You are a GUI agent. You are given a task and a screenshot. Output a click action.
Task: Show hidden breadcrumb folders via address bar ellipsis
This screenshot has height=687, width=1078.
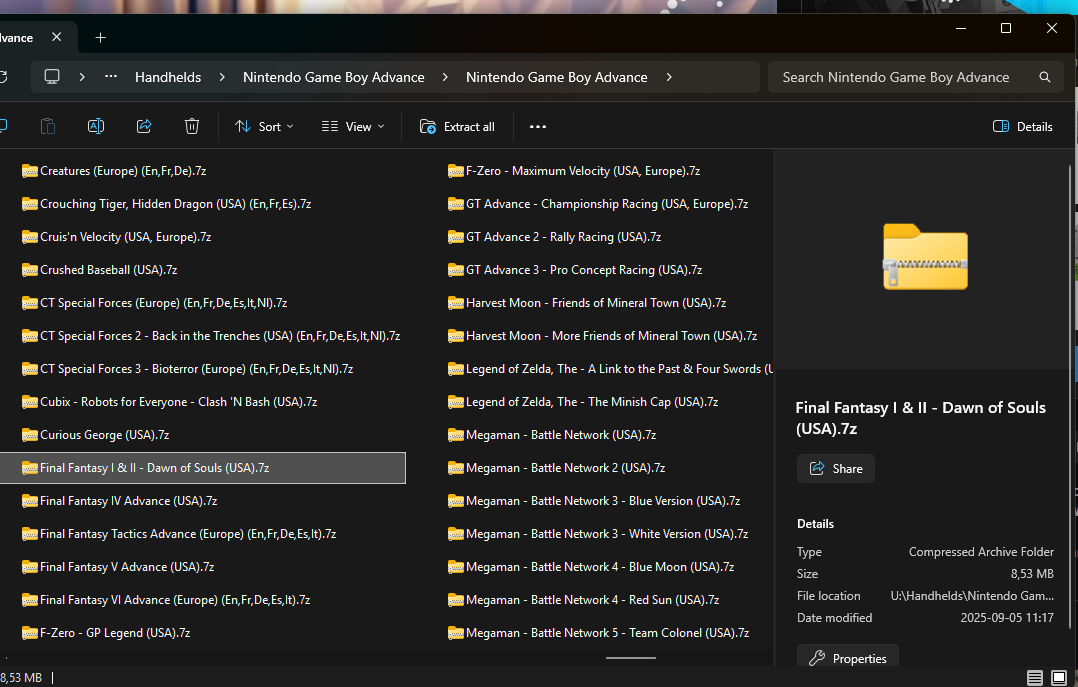coord(111,77)
